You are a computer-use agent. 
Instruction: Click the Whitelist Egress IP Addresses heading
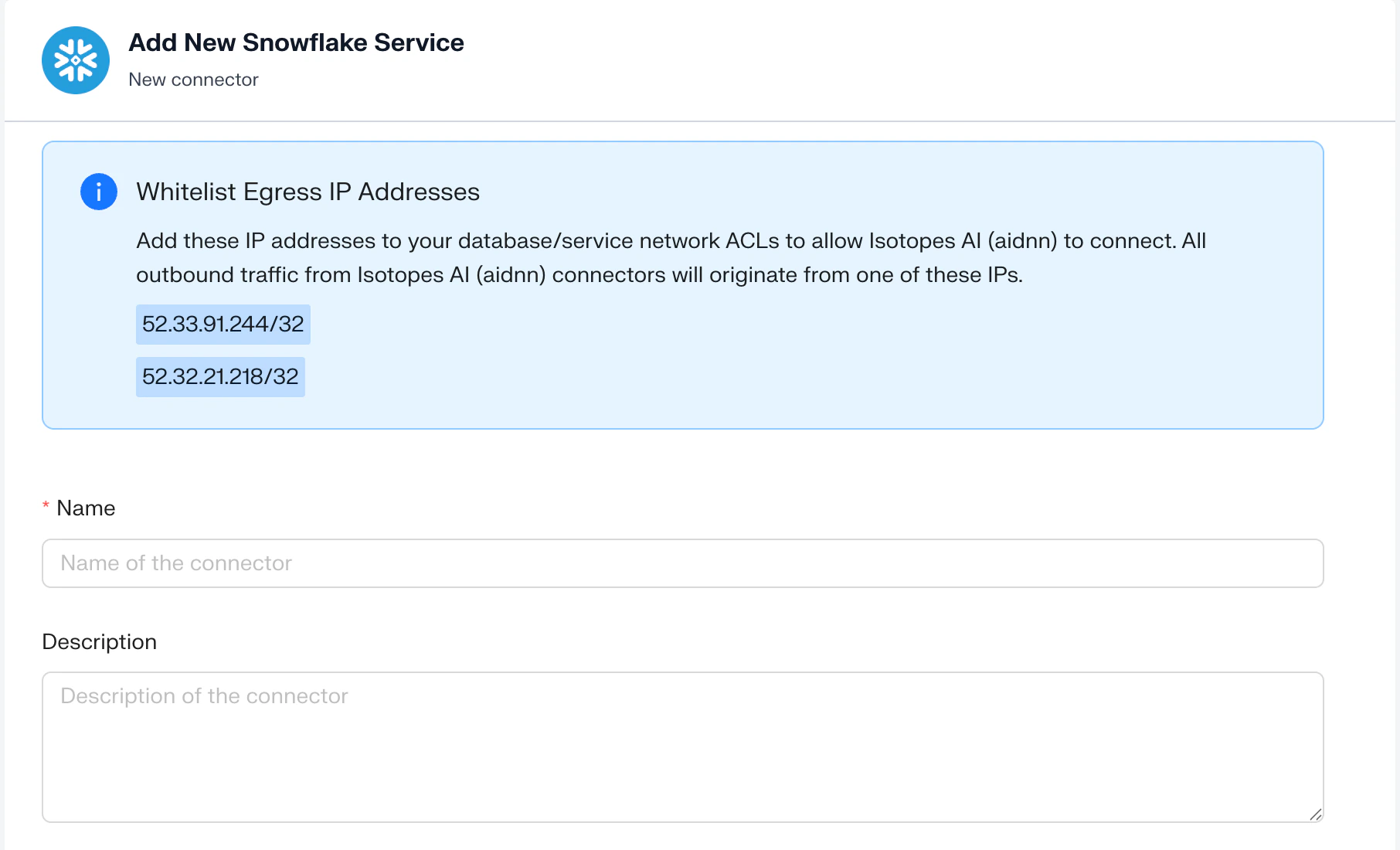tap(308, 192)
